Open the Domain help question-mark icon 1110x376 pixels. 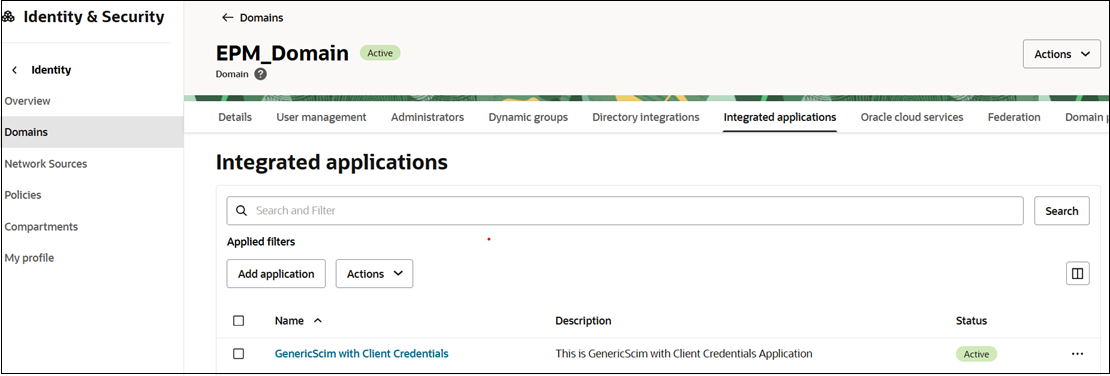click(x=261, y=74)
